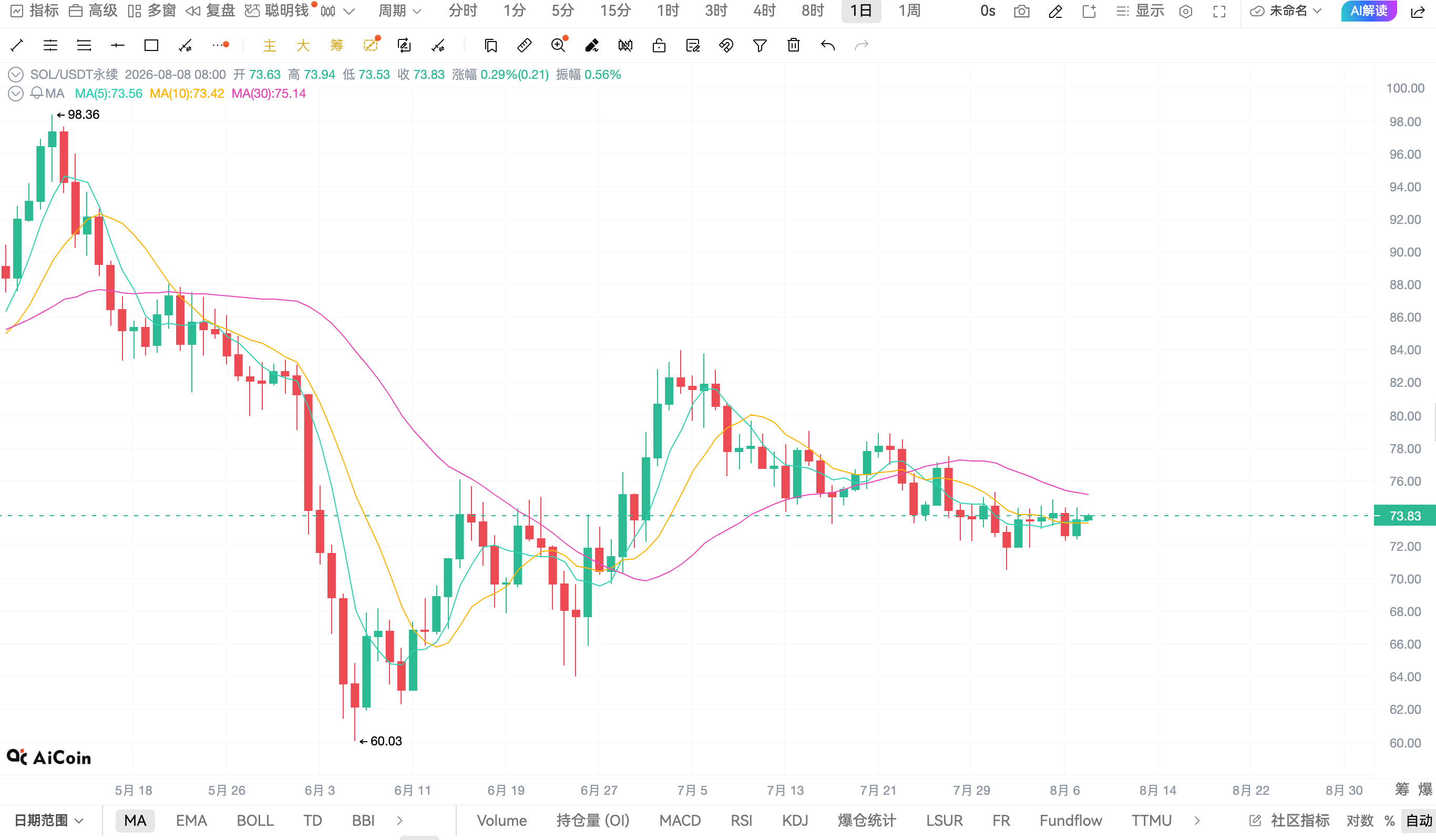The width and height of the screenshot is (1436, 840).
Task: Open the bookmark drawing tool
Action: point(490,46)
